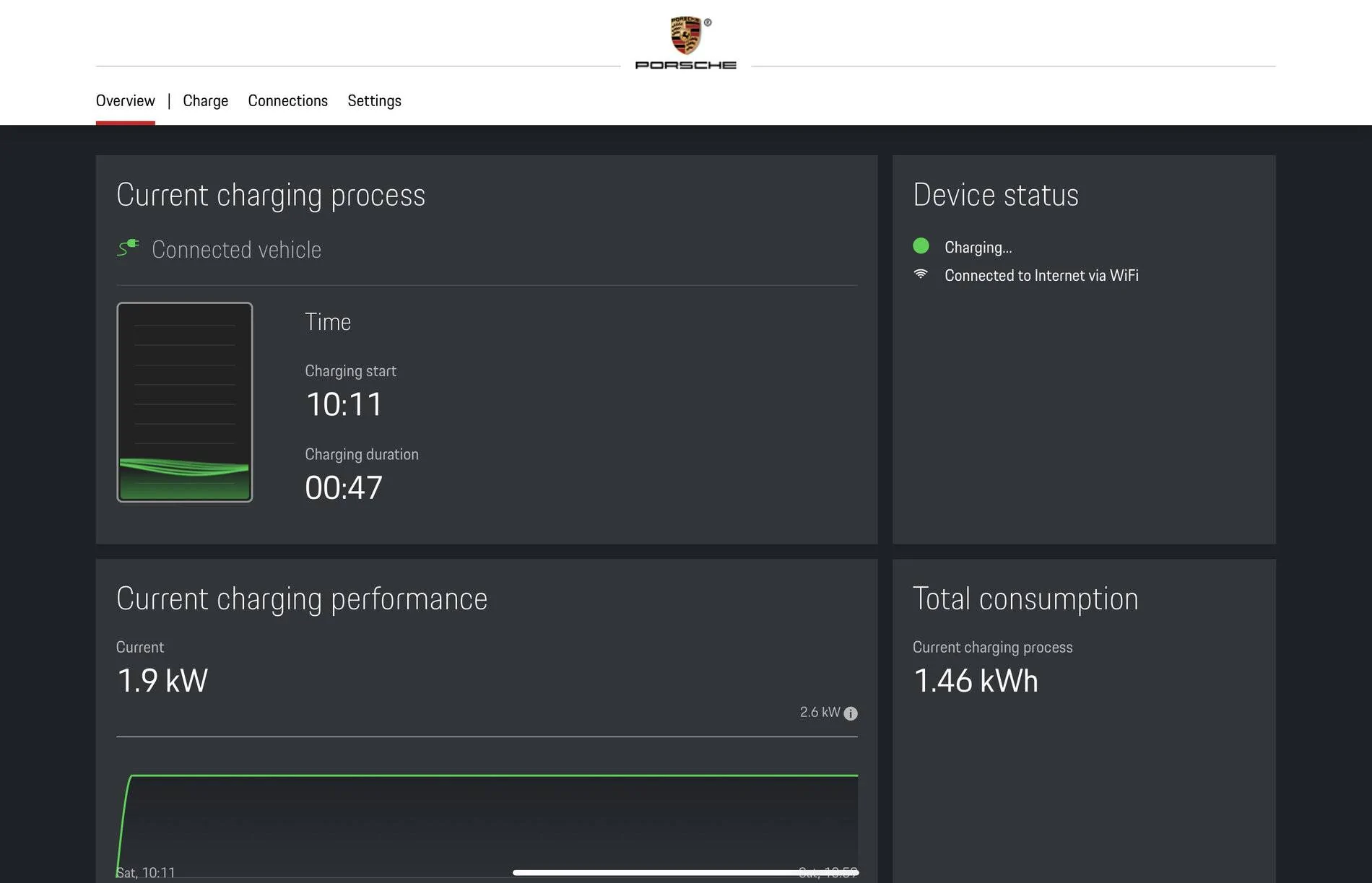Switch to the Charge tab
The width and height of the screenshot is (1372, 883).
click(205, 100)
